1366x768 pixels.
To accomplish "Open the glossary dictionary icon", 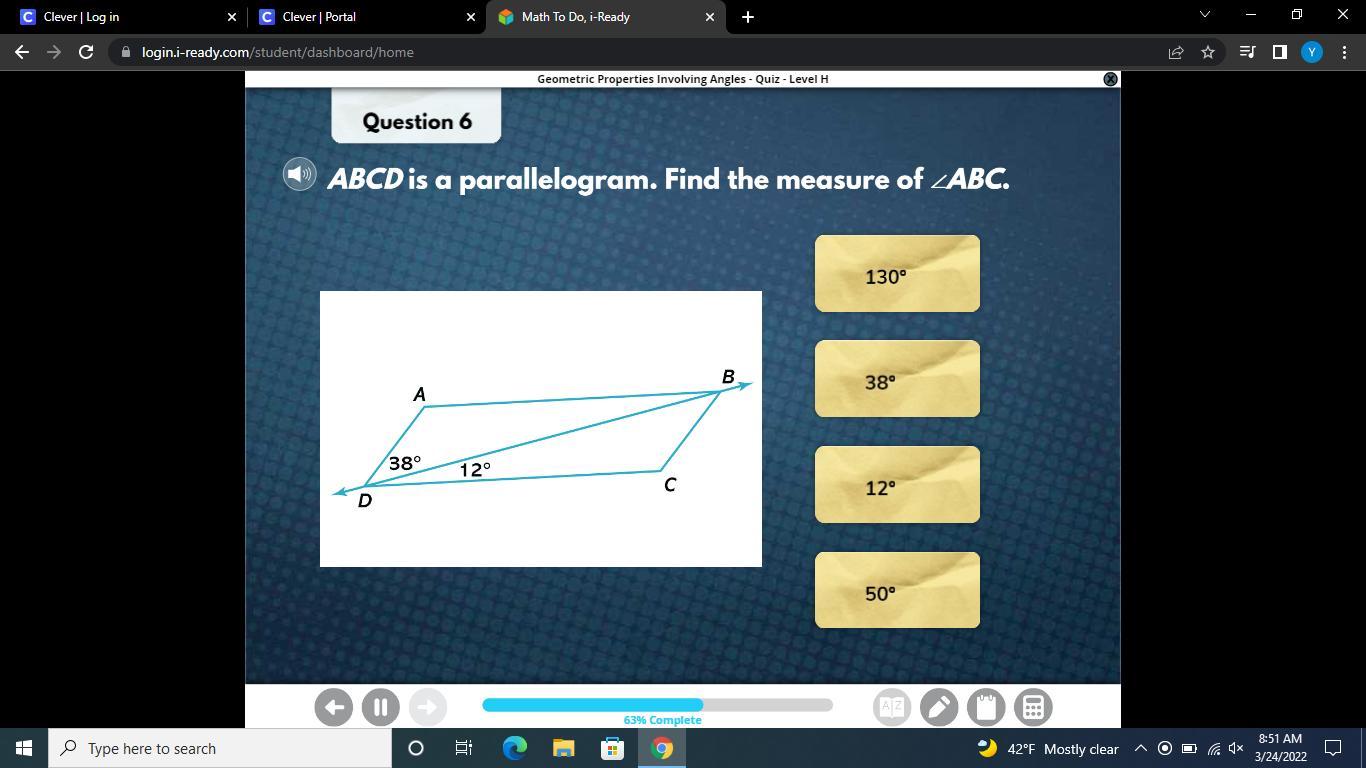I will (x=891, y=707).
